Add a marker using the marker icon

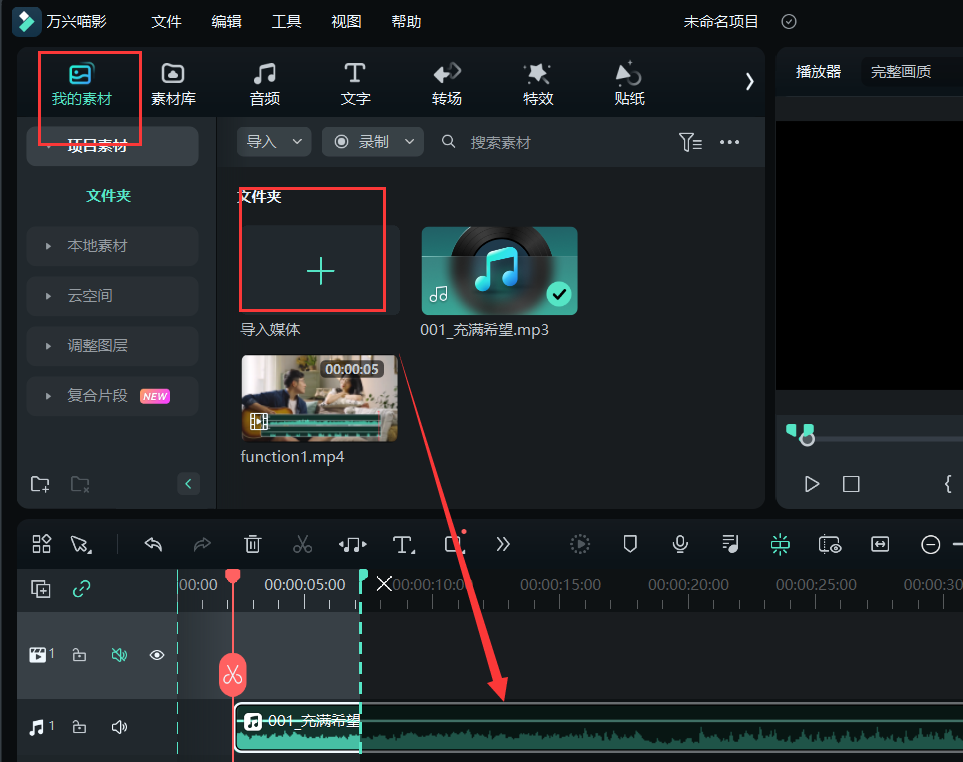point(629,544)
